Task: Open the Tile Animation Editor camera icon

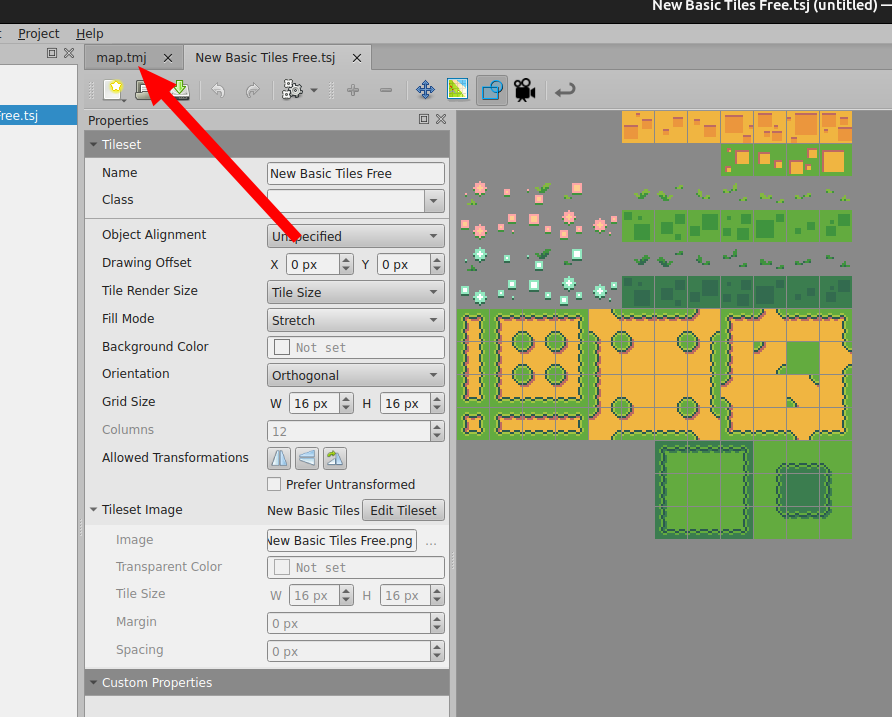Action: (524, 90)
